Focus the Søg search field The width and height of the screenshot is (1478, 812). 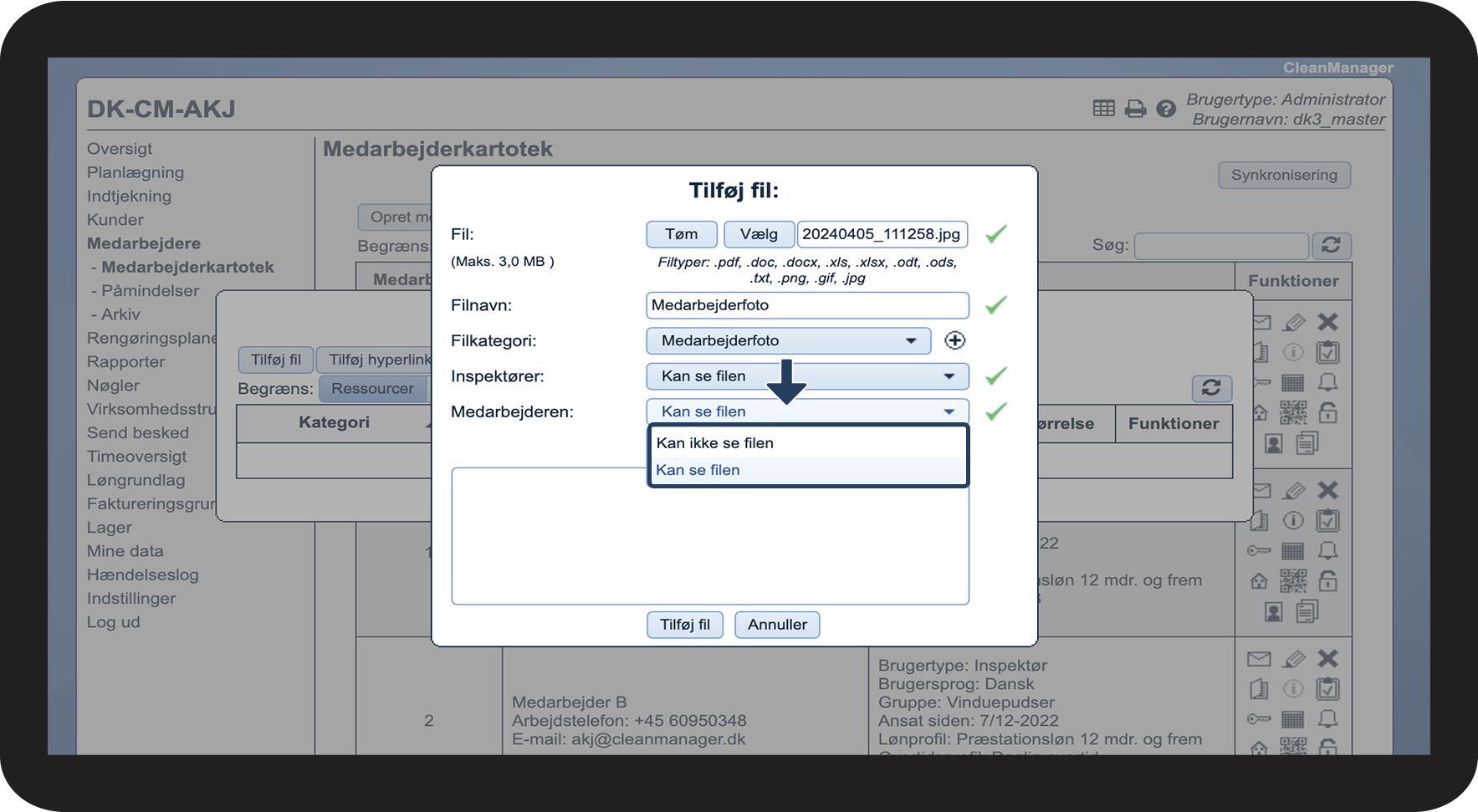pyautogui.click(x=1221, y=245)
